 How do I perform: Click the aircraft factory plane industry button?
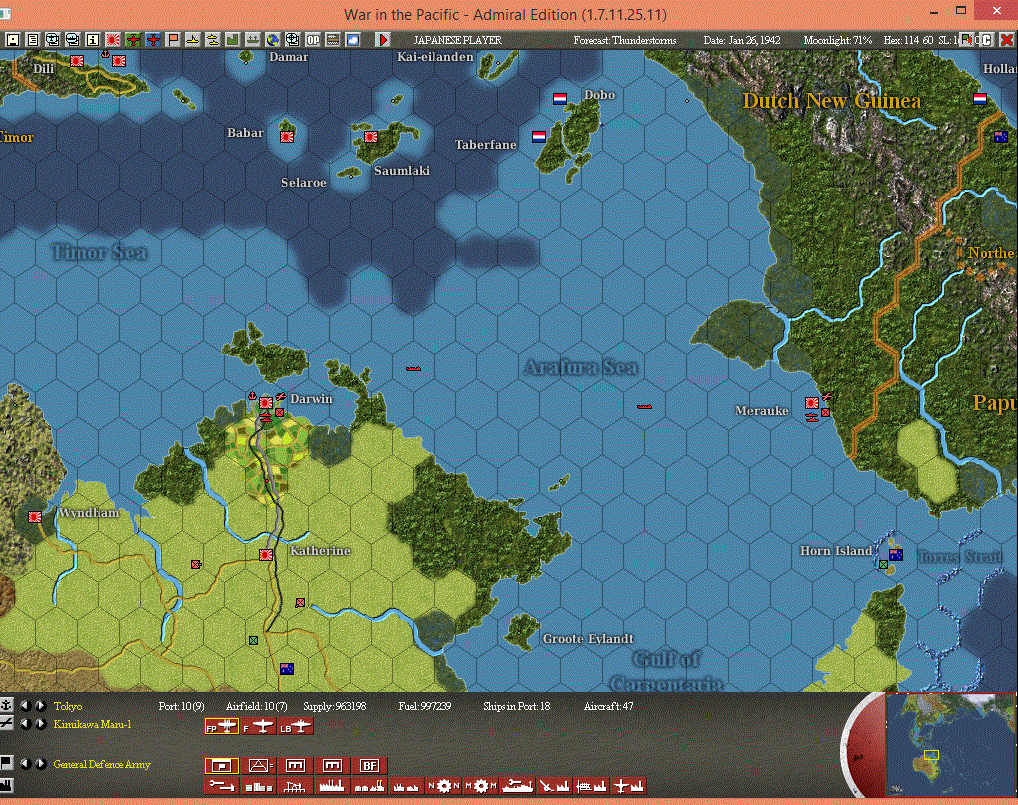point(628,786)
